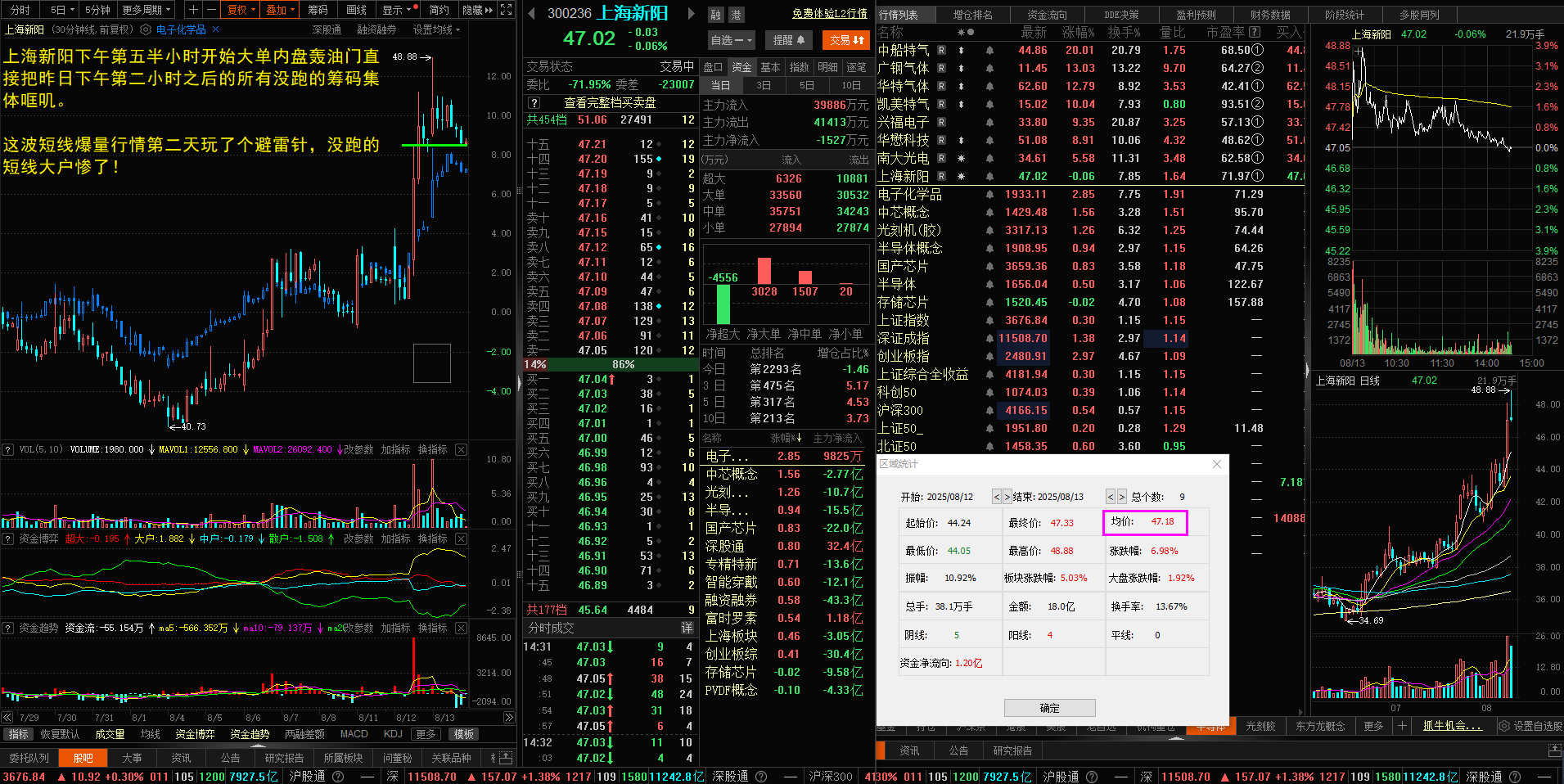Click the 华特气体 row in quote list
The image size is (1564, 784).
[1089, 86]
